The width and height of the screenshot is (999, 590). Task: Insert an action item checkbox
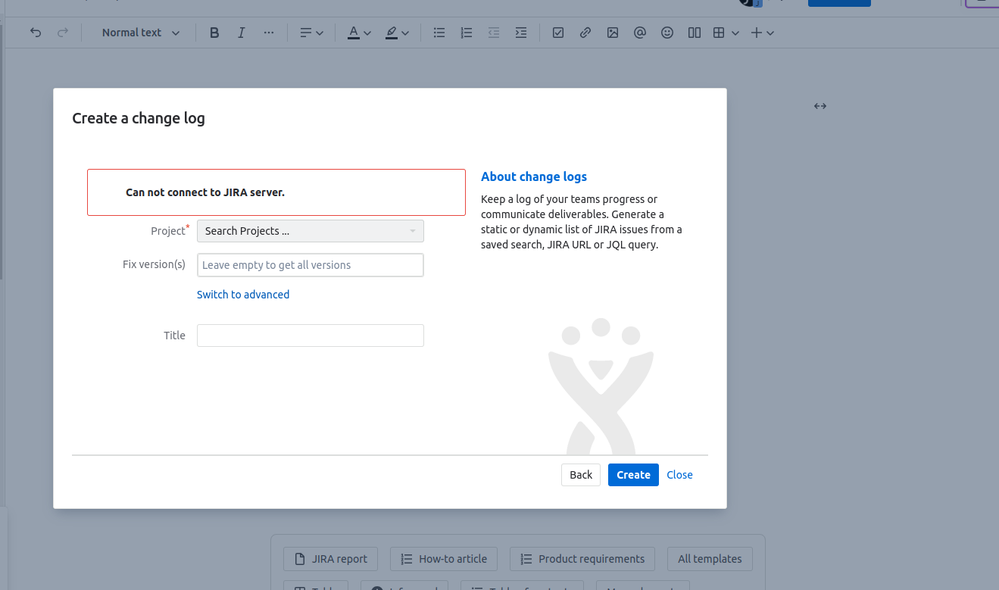pos(558,32)
